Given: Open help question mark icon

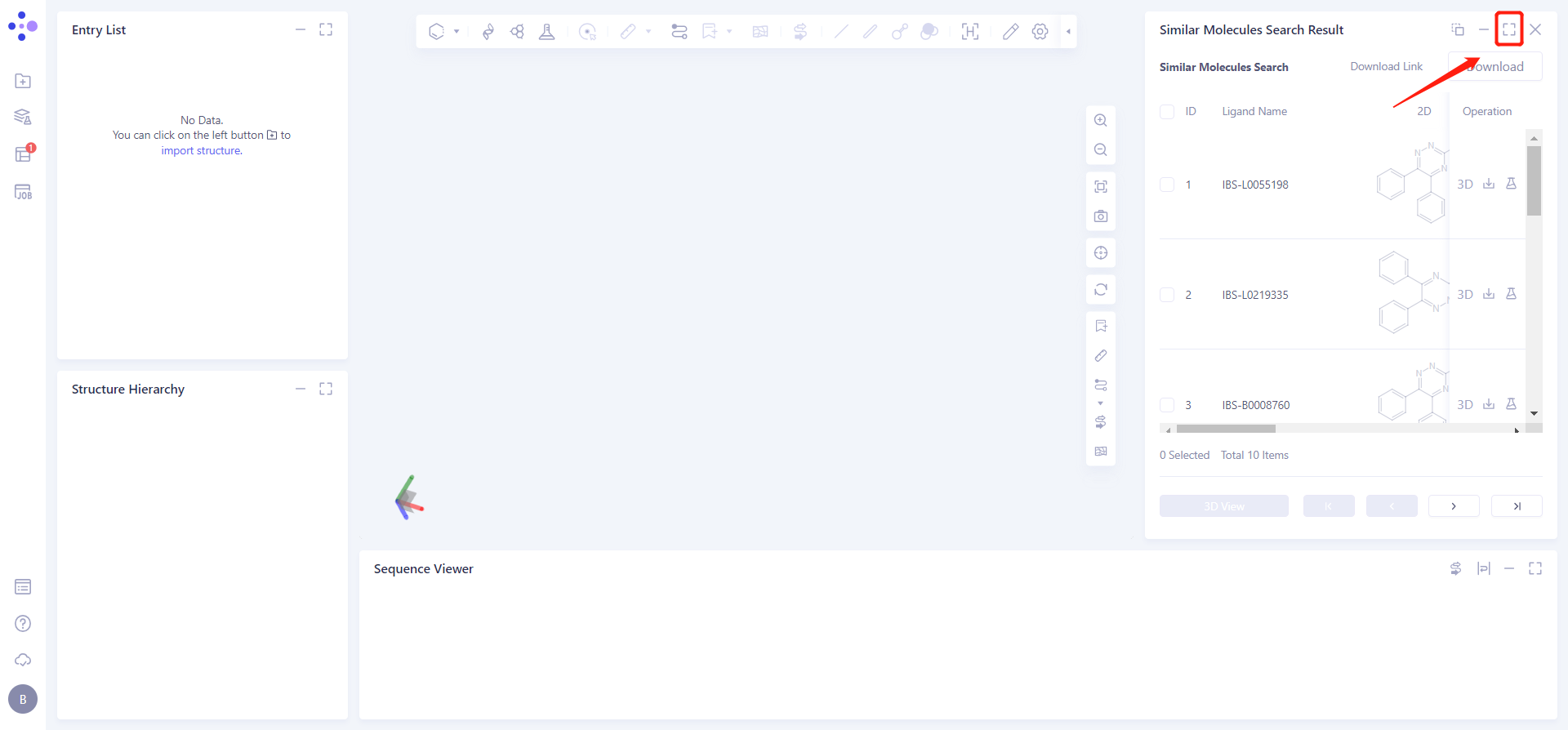Looking at the screenshot, I should coord(23,624).
